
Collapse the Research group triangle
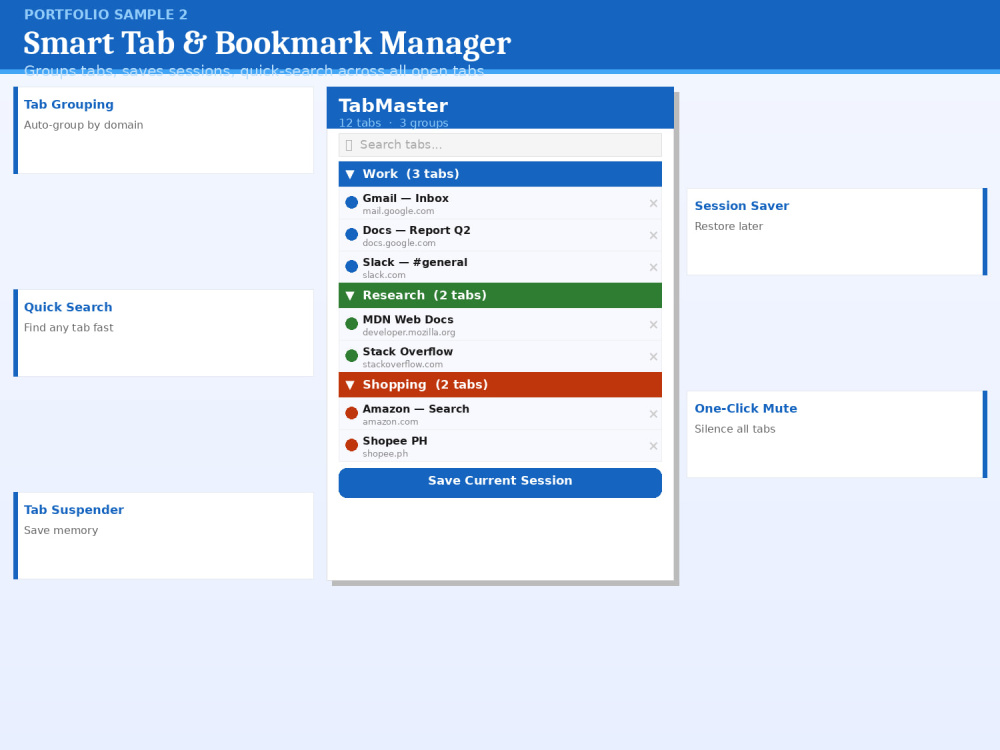(x=349, y=295)
